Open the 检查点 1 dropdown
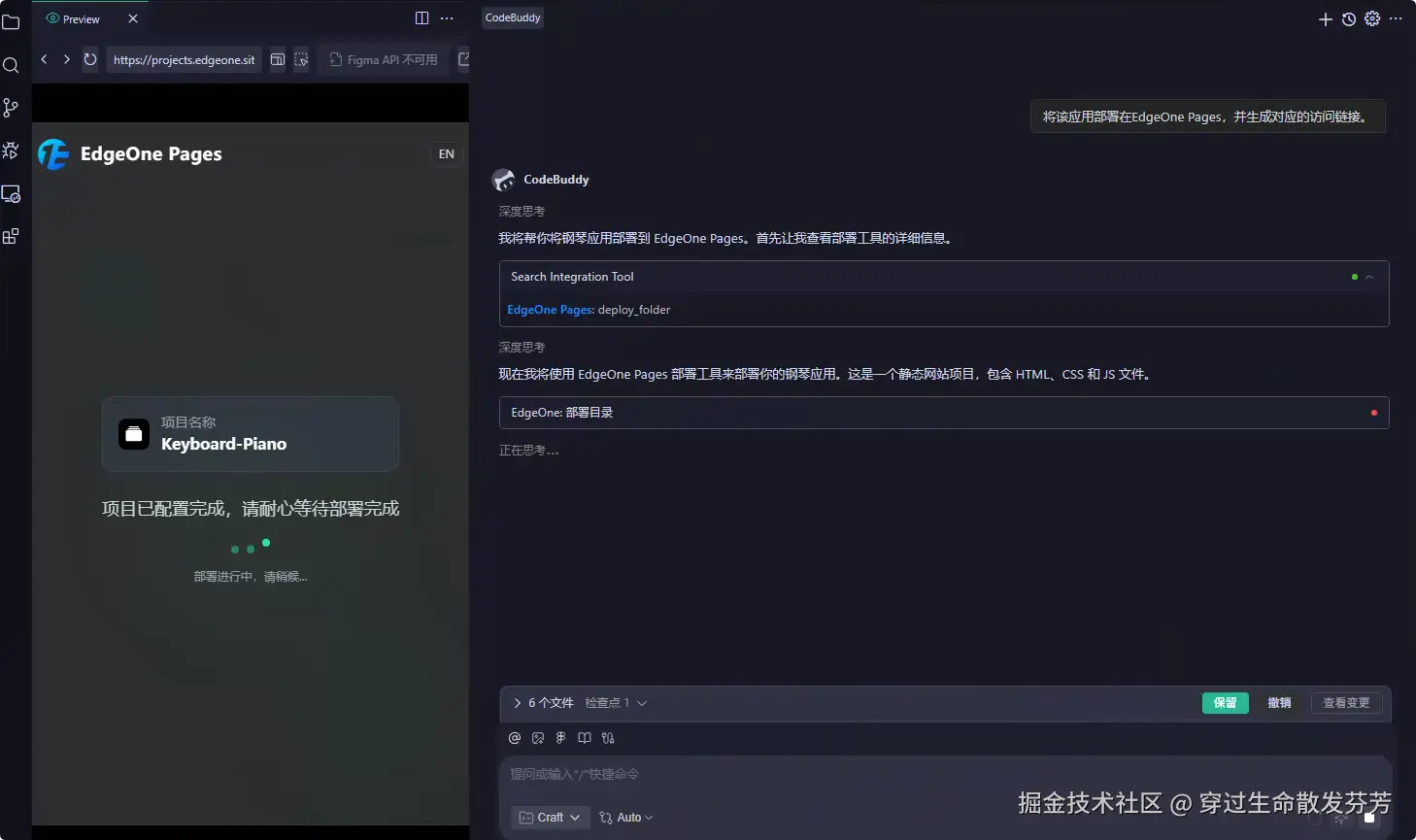This screenshot has height=840, width=1416. (616, 703)
